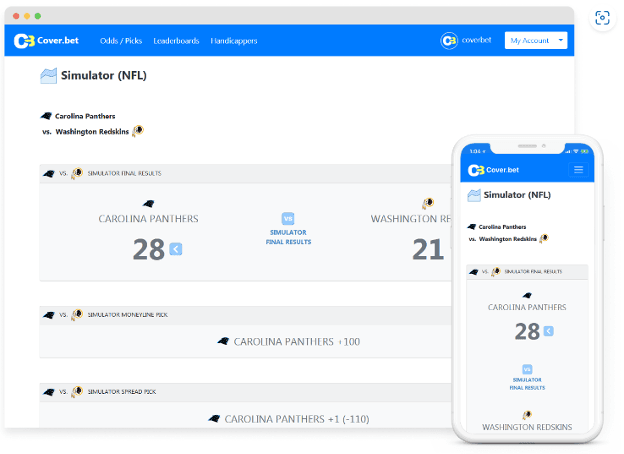Click Panthers logo above CAROLINA PANTHERS score on desktop
624x454 pixels.
pos(148,204)
